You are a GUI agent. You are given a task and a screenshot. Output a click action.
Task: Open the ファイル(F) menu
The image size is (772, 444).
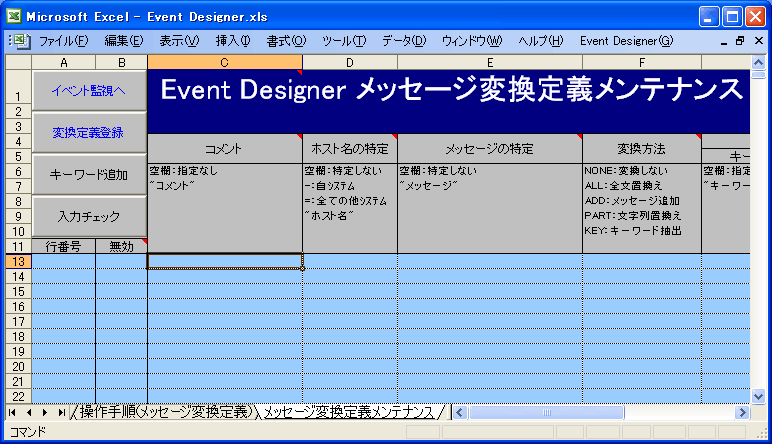click(63, 41)
